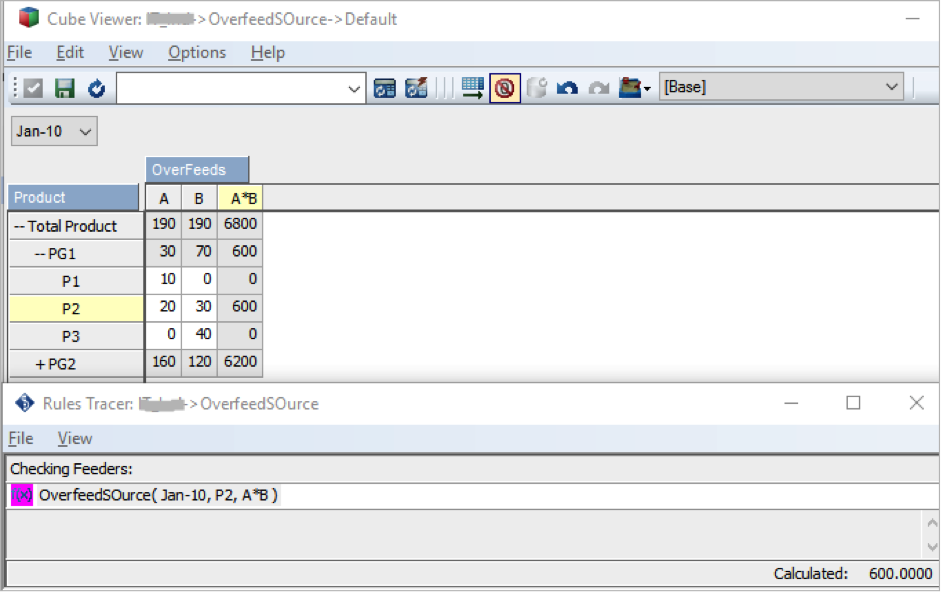Click the submit changes checkmark icon
941x592 pixels.
(x=34, y=88)
